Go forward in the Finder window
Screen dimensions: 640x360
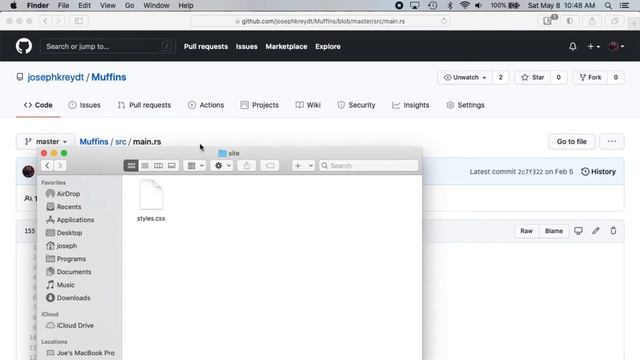click(x=60, y=165)
